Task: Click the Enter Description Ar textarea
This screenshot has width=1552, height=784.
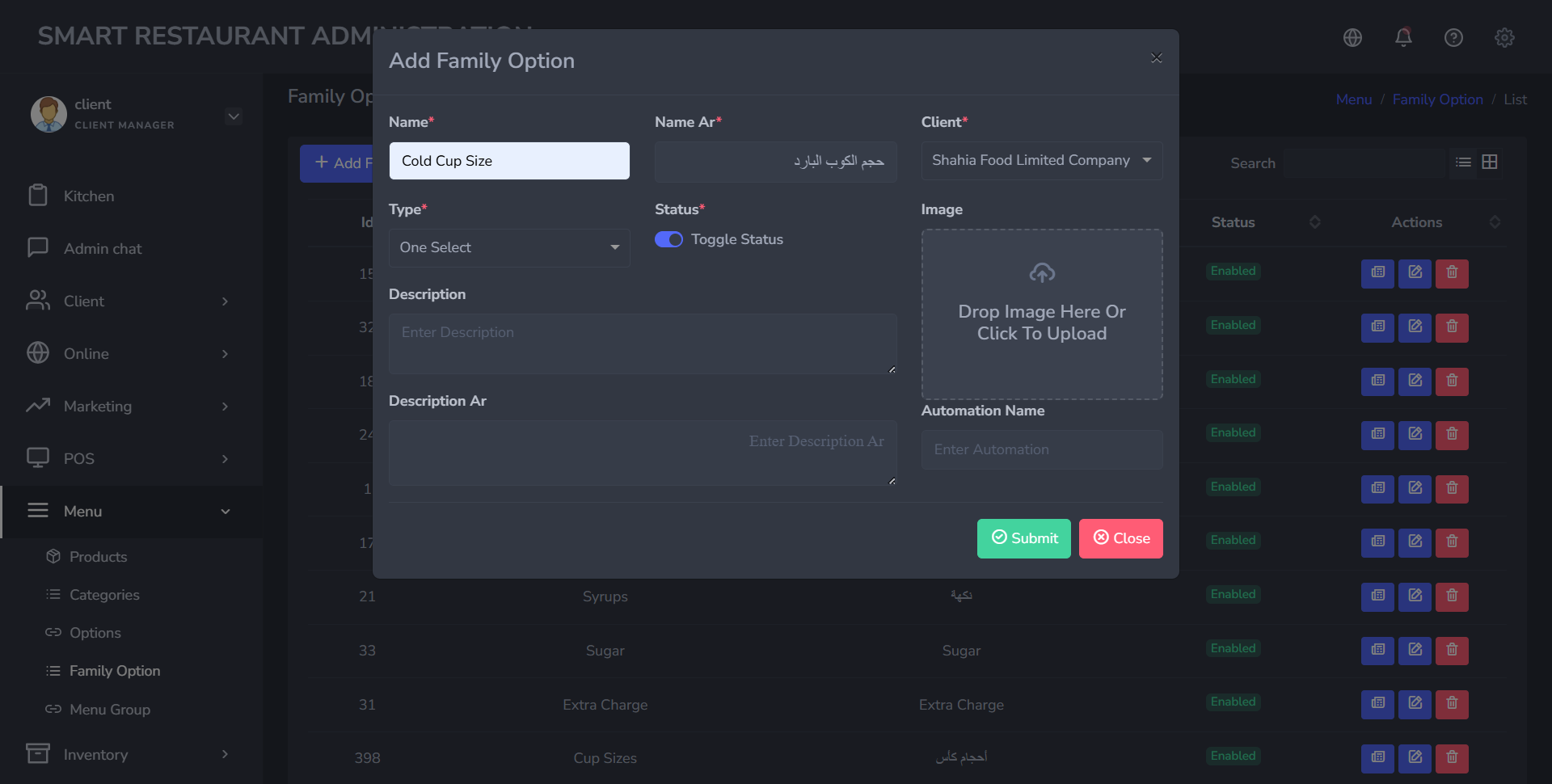Action: click(643, 453)
